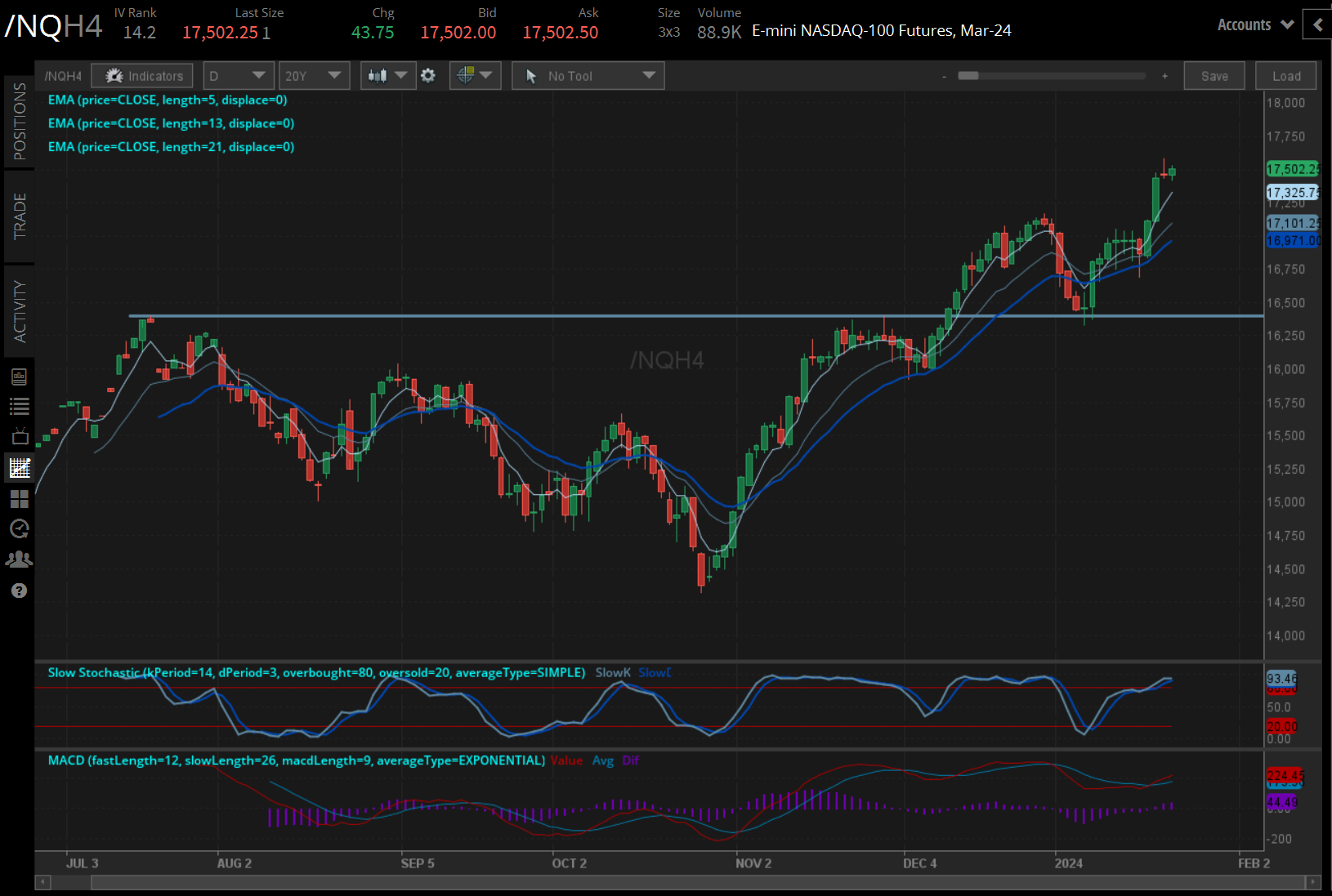Expand the 20Y range dropdown
This screenshot has width=1332, height=896.
pos(314,75)
